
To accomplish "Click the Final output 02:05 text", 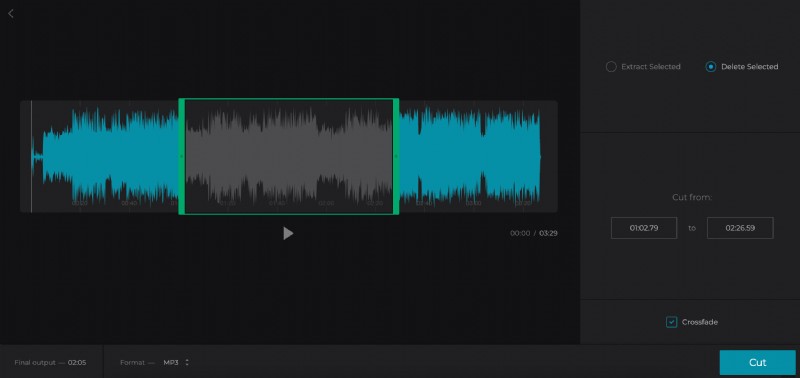I will tap(50, 363).
